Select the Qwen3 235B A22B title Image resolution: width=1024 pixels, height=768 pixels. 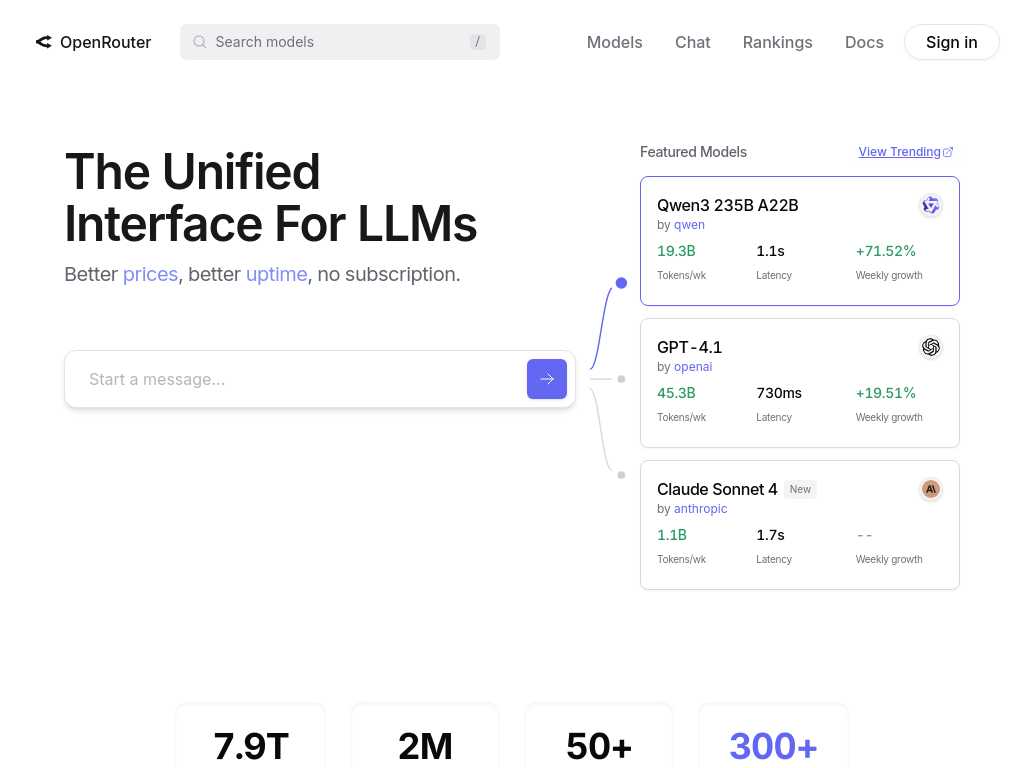tap(728, 205)
